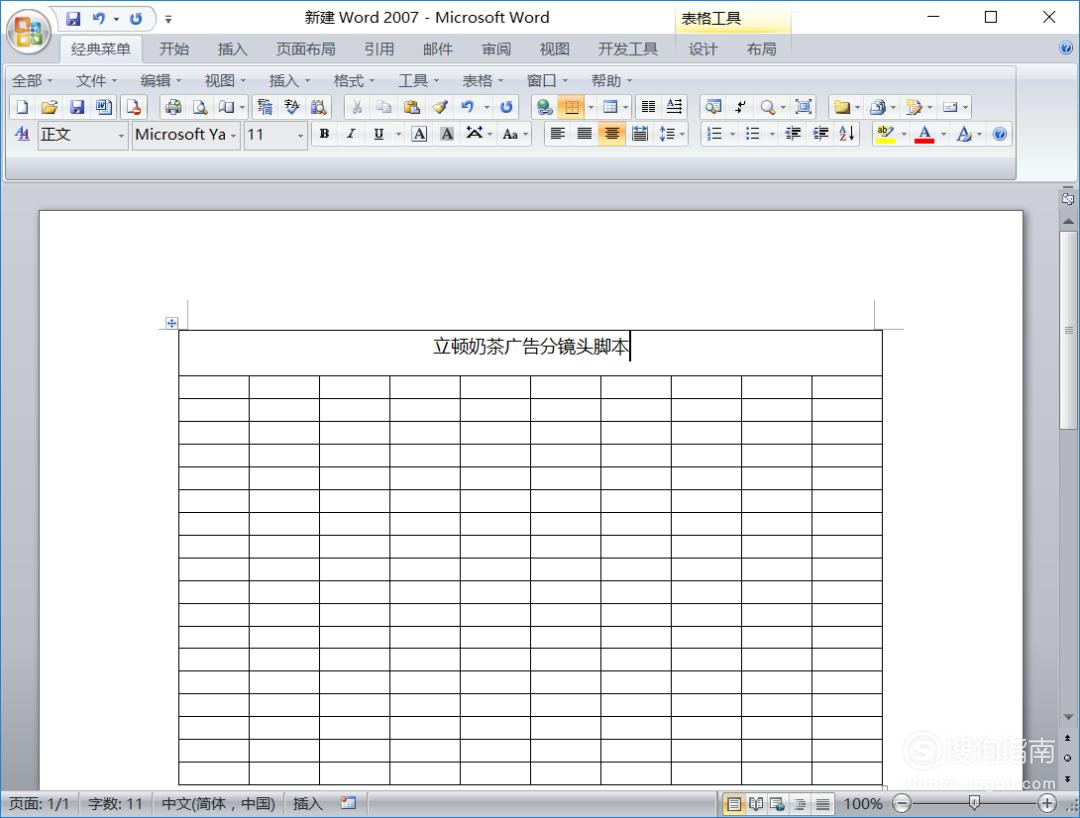Decrease indent with outdent icon
Viewport: 1080px width, 818px height.
click(793, 134)
